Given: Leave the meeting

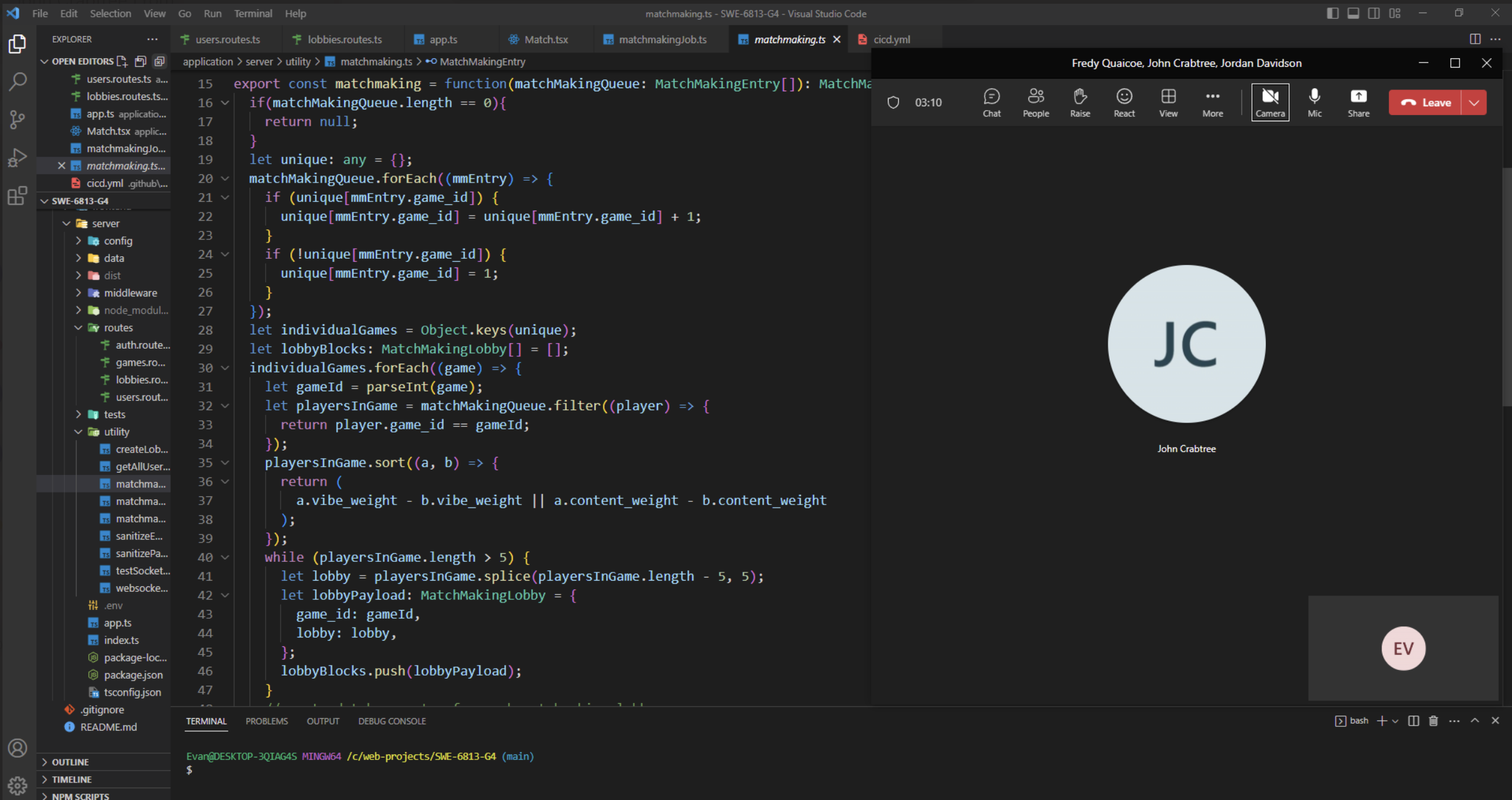Looking at the screenshot, I should click(x=1431, y=102).
